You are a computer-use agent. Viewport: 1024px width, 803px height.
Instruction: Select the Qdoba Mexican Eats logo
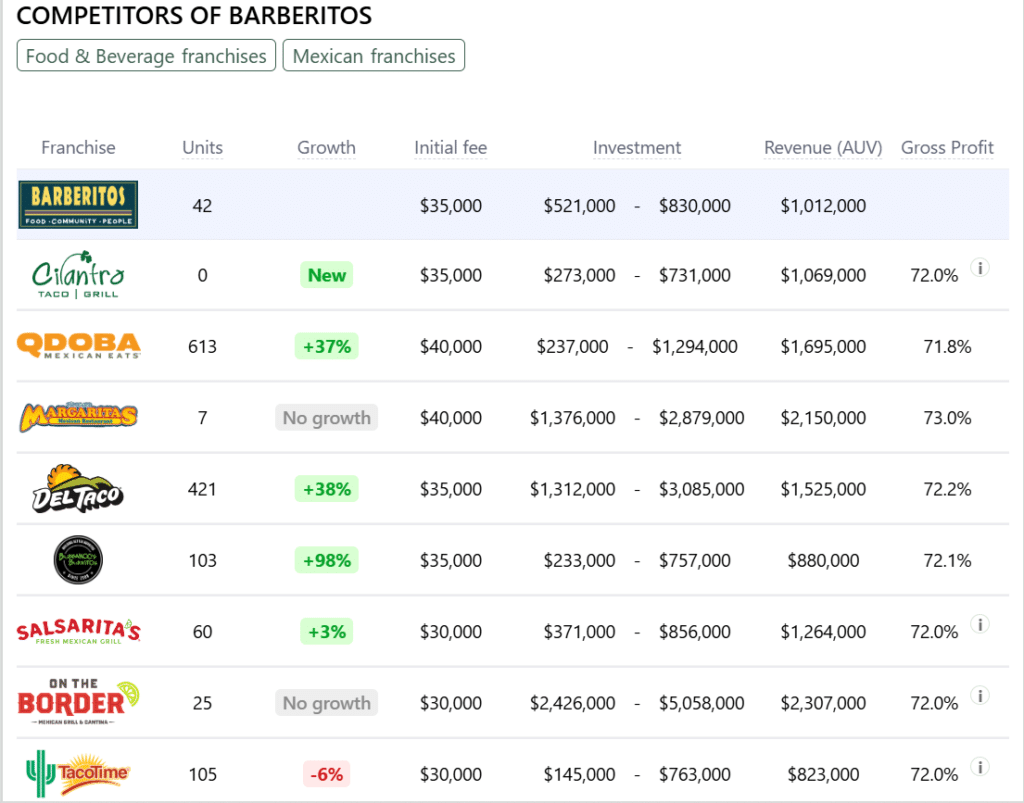(78, 346)
